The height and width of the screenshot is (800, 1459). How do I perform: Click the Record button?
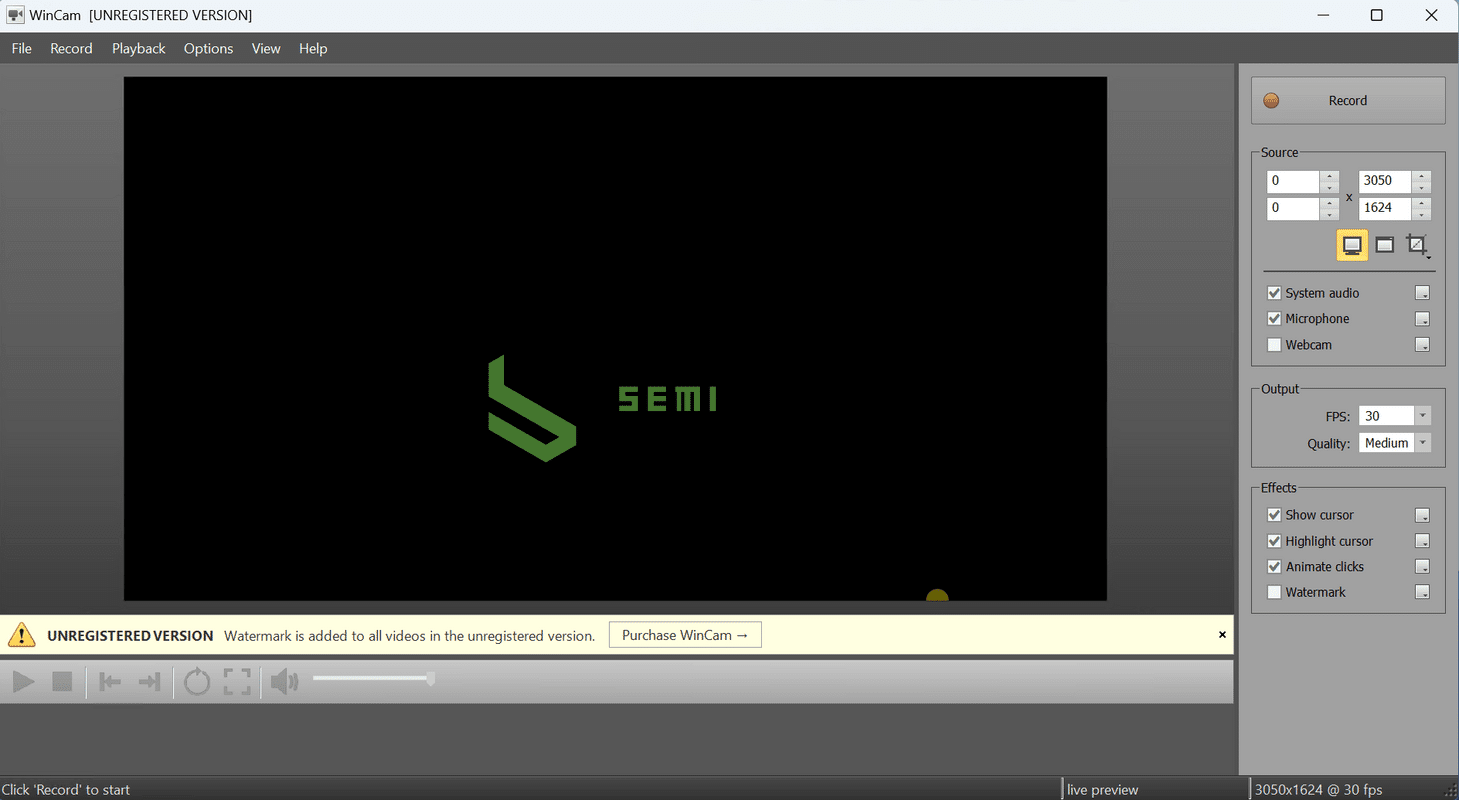(x=1348, y=101)
